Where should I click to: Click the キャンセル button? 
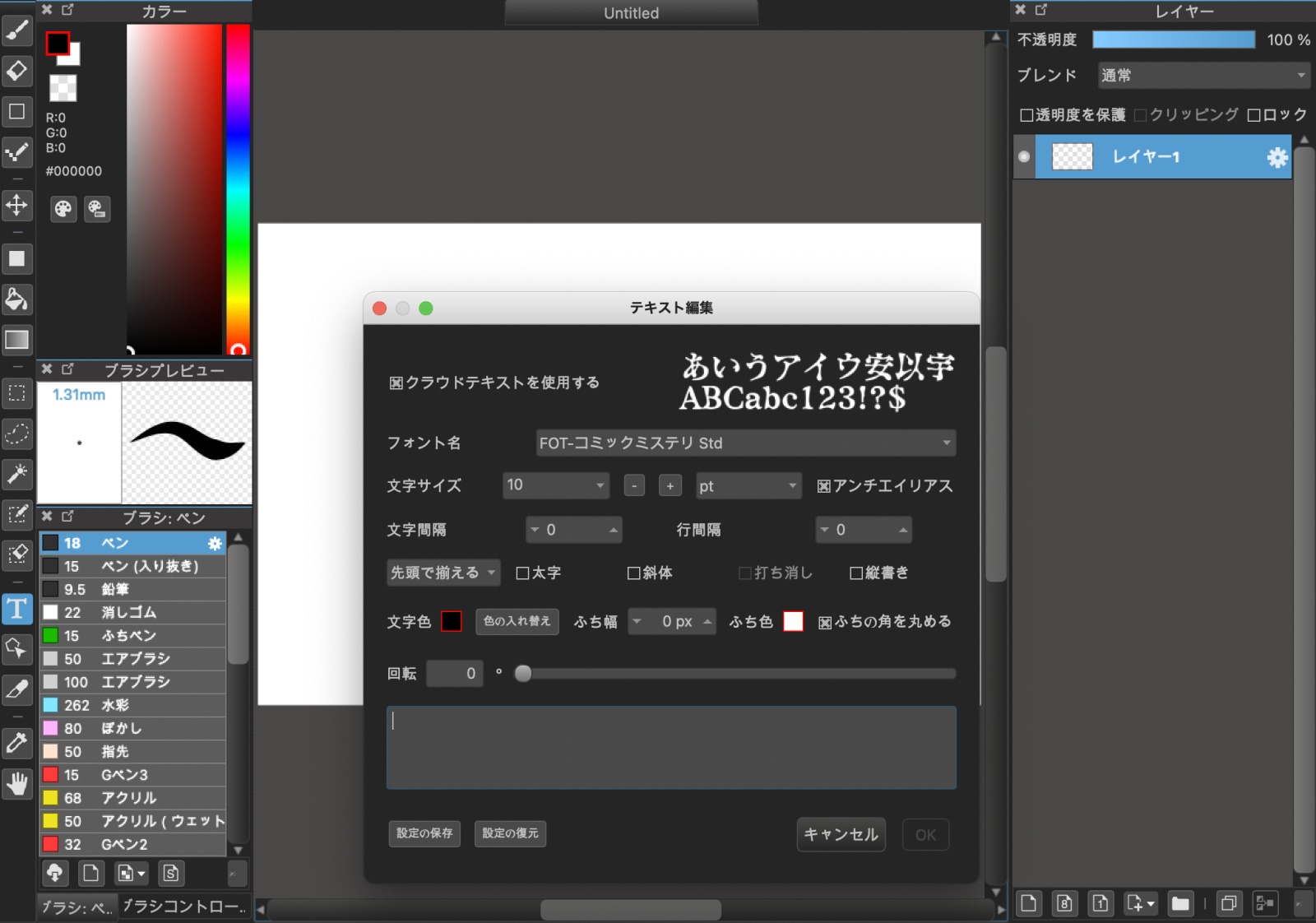[841, 834]
